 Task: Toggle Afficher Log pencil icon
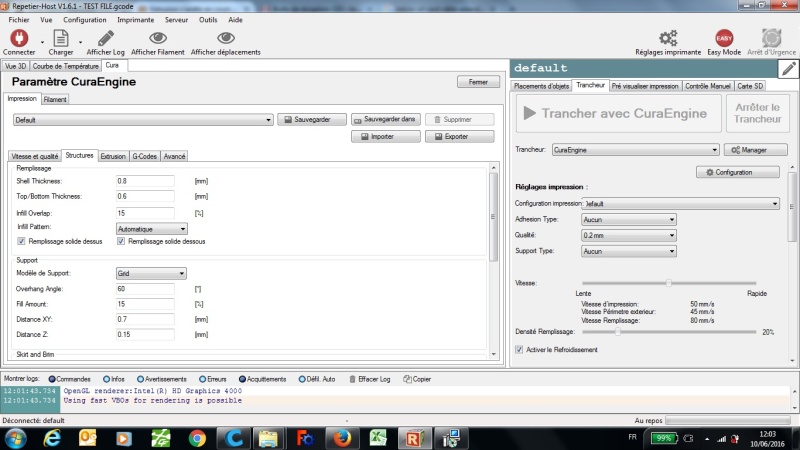pyautogui.click(x=106, y=38)
